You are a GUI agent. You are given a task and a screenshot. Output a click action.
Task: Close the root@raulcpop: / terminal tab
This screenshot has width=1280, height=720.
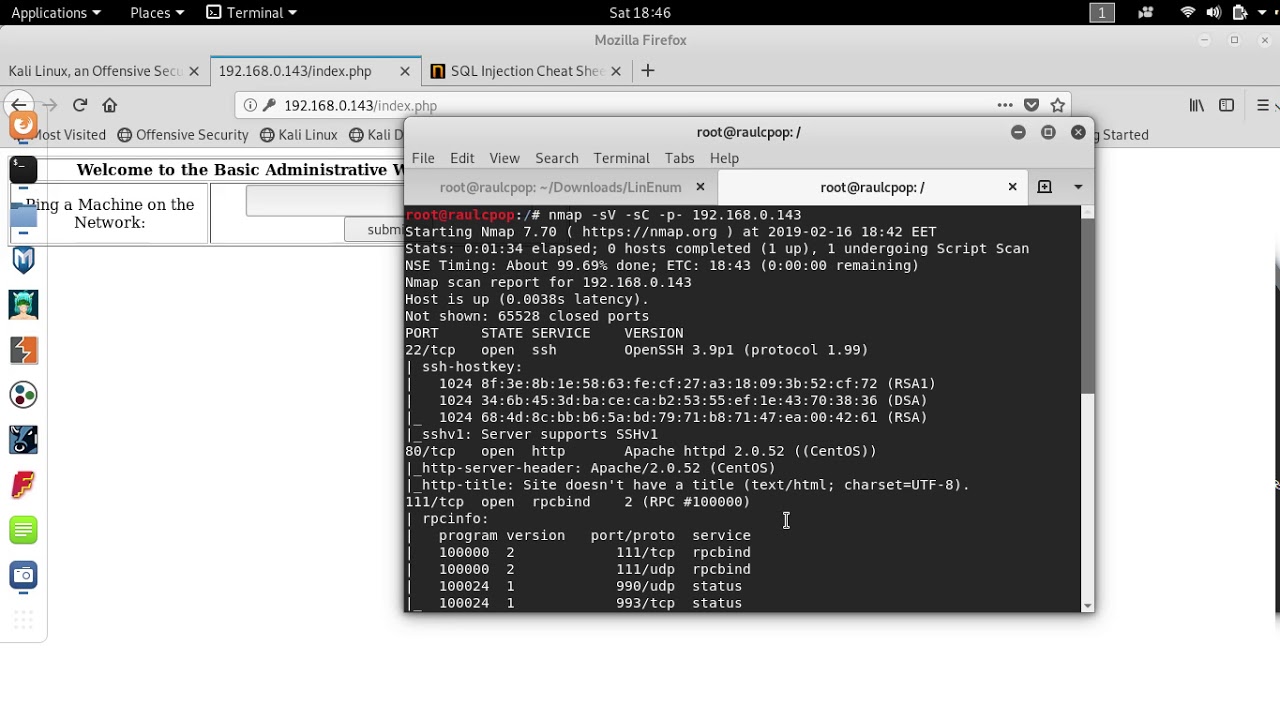[1012, 187]
